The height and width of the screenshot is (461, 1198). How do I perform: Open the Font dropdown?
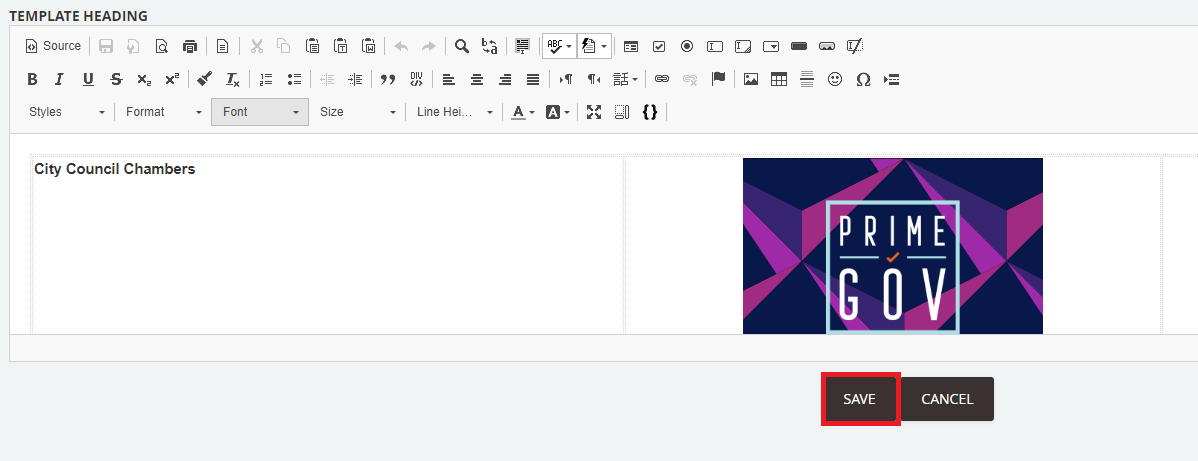[260, 112]
